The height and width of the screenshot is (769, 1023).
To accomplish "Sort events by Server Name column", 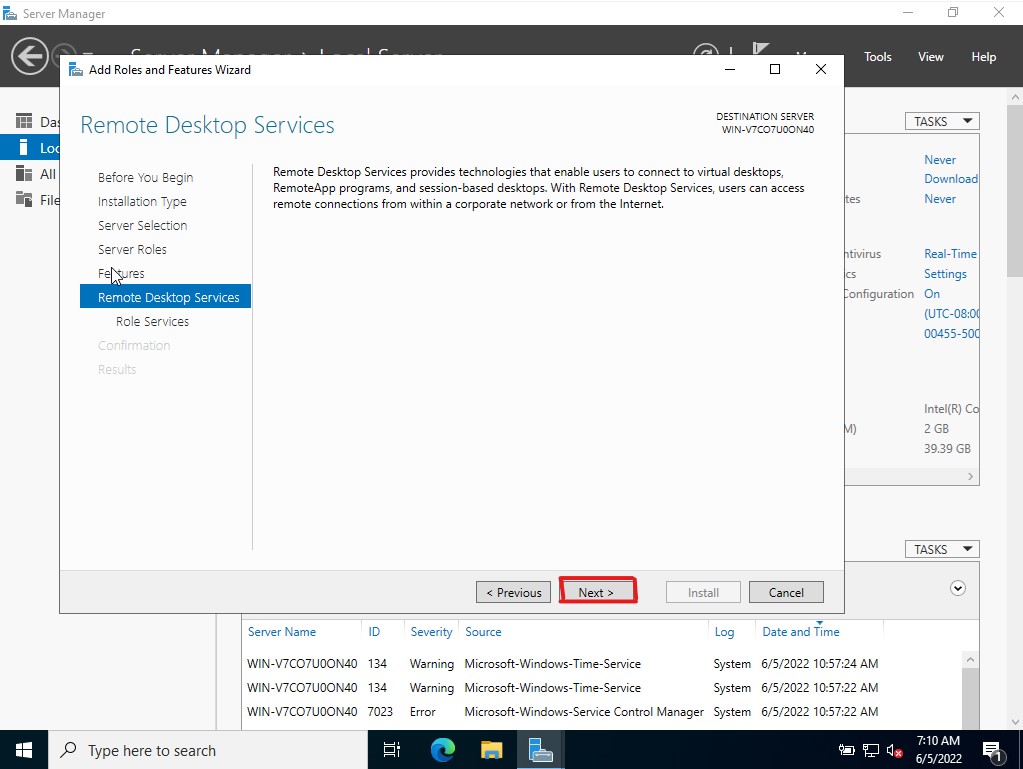I will (x=282, y=631).
